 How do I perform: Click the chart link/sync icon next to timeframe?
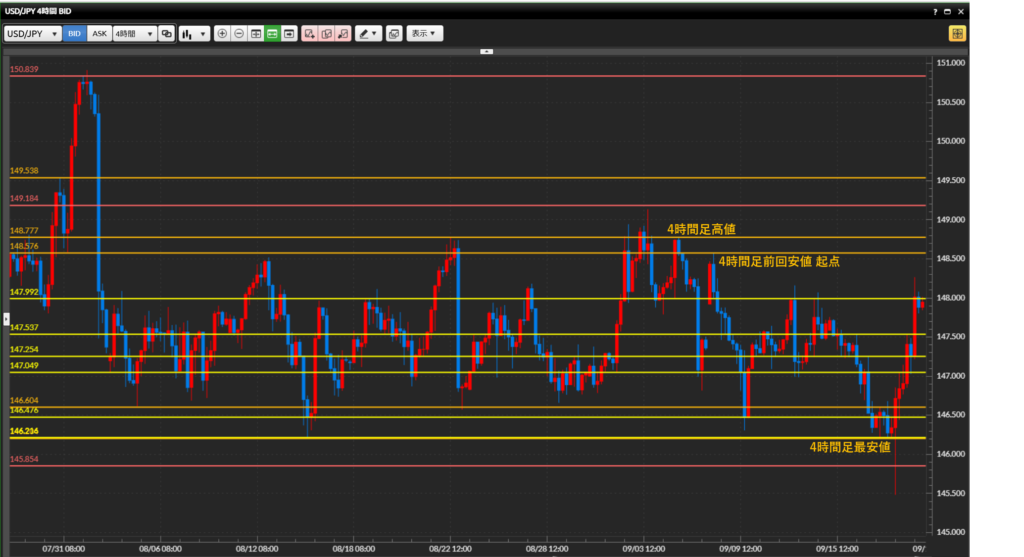[x=166, y=33]
